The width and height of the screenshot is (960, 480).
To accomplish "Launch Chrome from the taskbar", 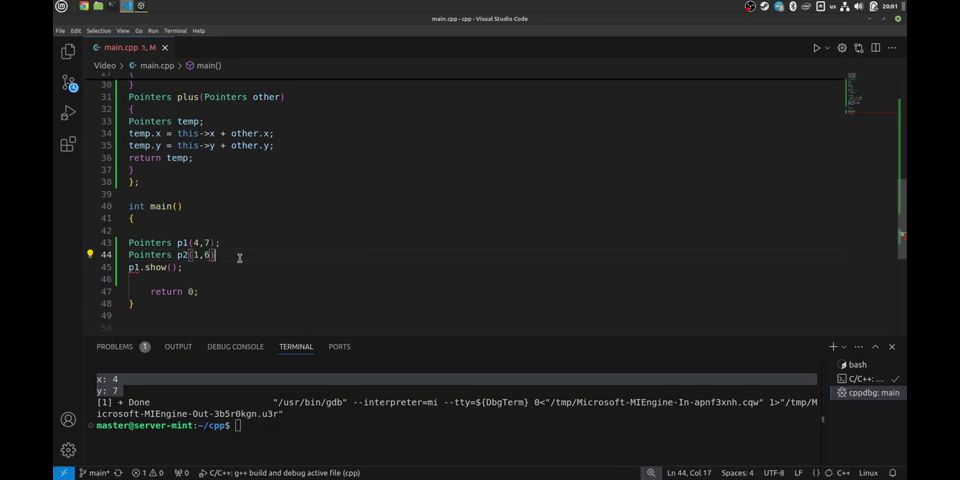I will (84, 6).
